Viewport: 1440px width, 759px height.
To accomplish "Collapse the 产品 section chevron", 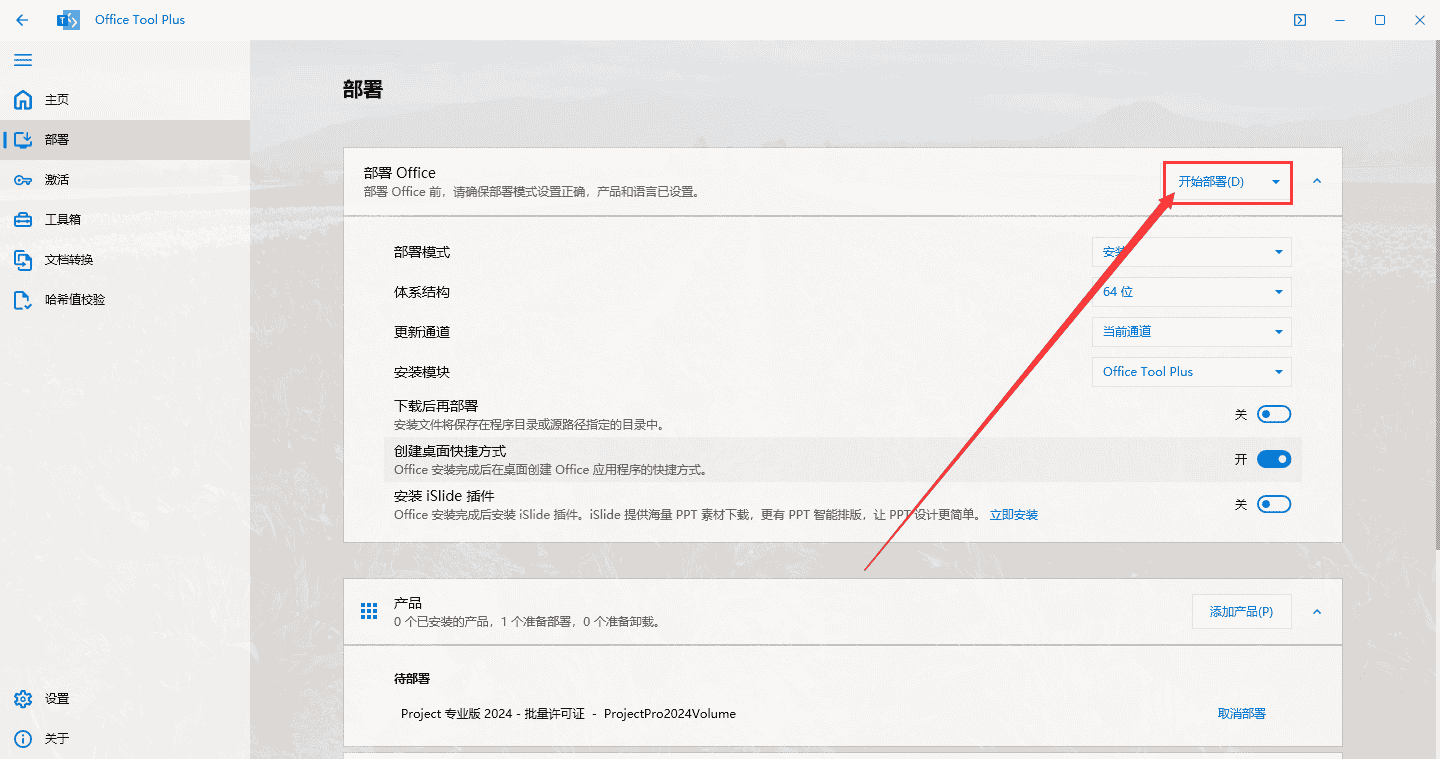I will pyautogui.click(x=1317, y=611).
